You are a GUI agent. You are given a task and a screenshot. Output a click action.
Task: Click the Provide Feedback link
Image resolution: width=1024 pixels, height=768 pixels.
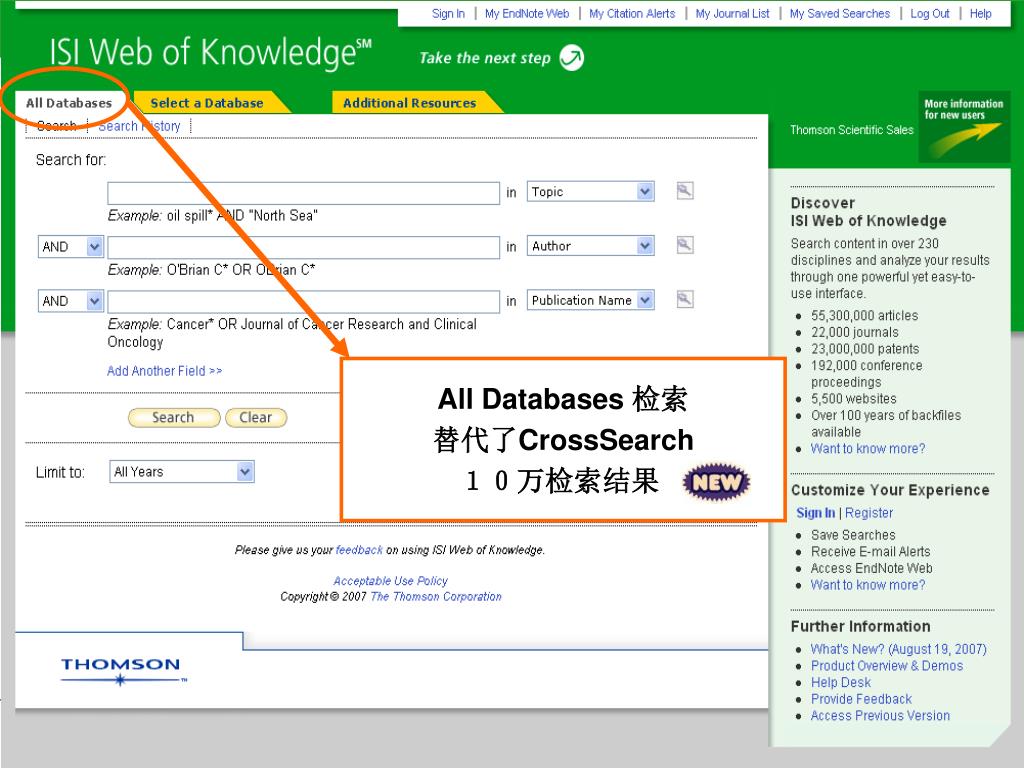pos(861,699)
